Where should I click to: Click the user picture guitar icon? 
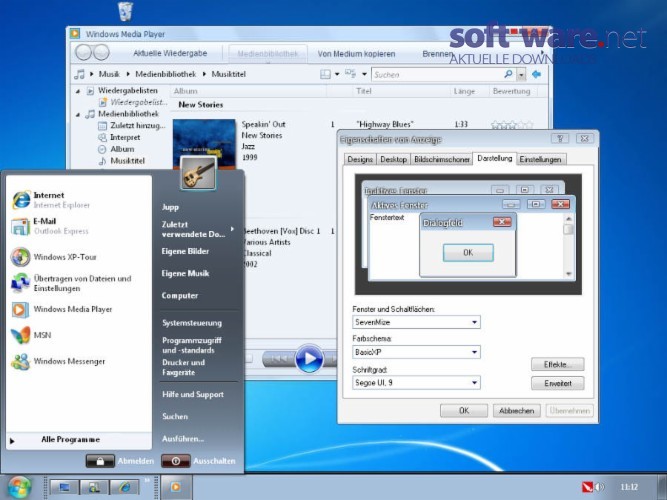[198, 173]
